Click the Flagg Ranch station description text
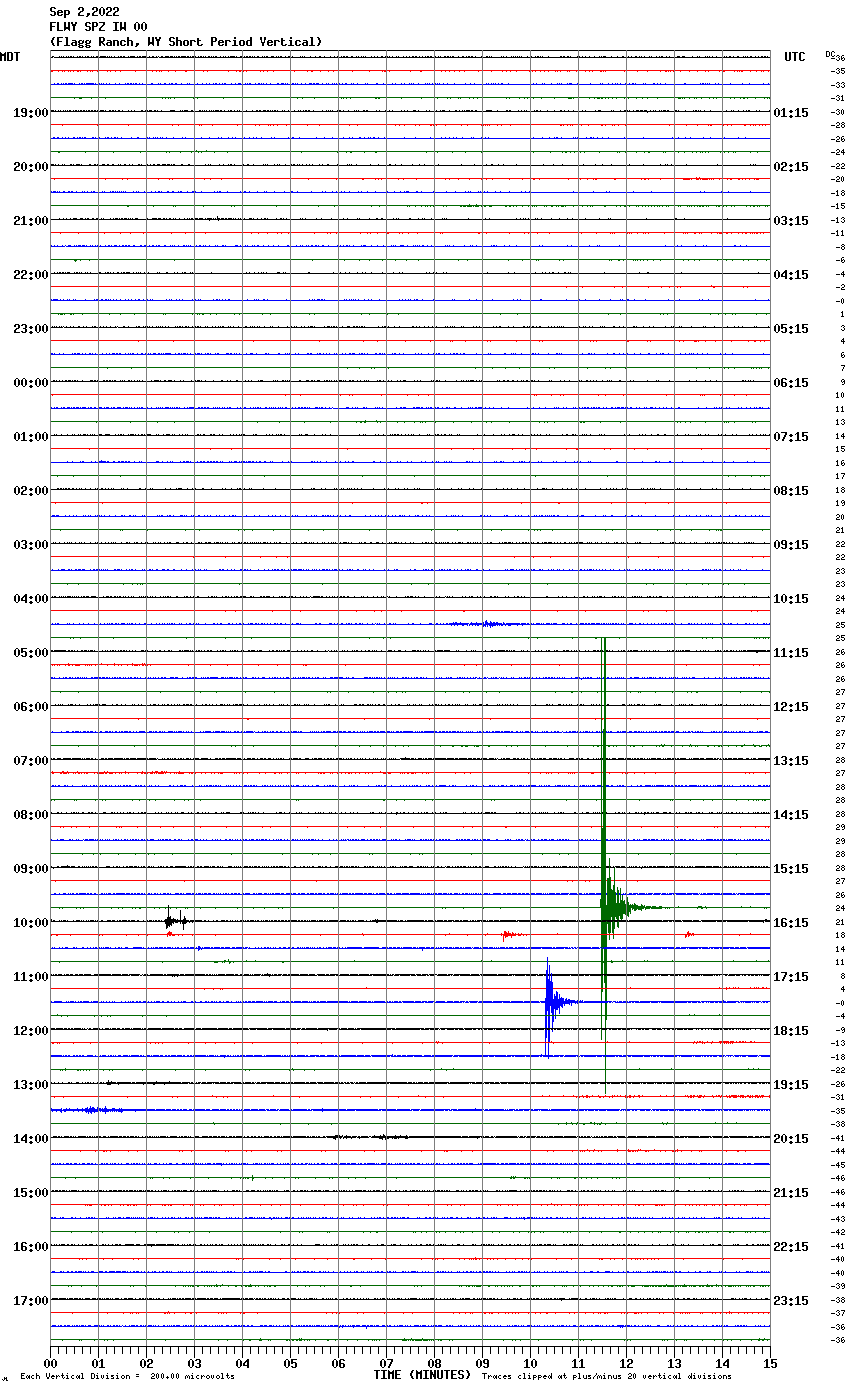 tap(186, 42)
